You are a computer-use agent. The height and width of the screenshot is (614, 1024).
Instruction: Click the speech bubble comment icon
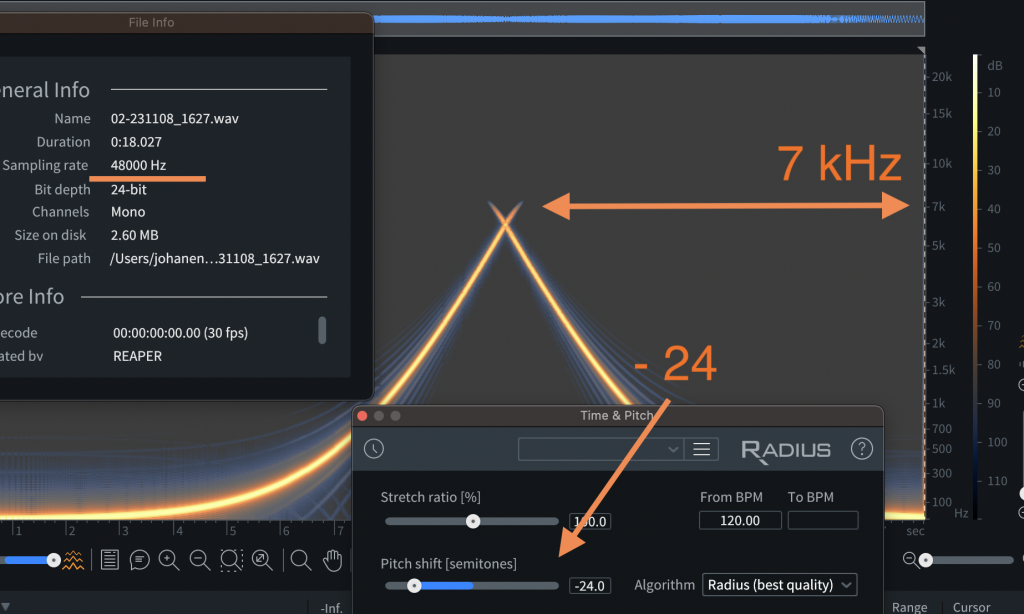coord(140,560)
